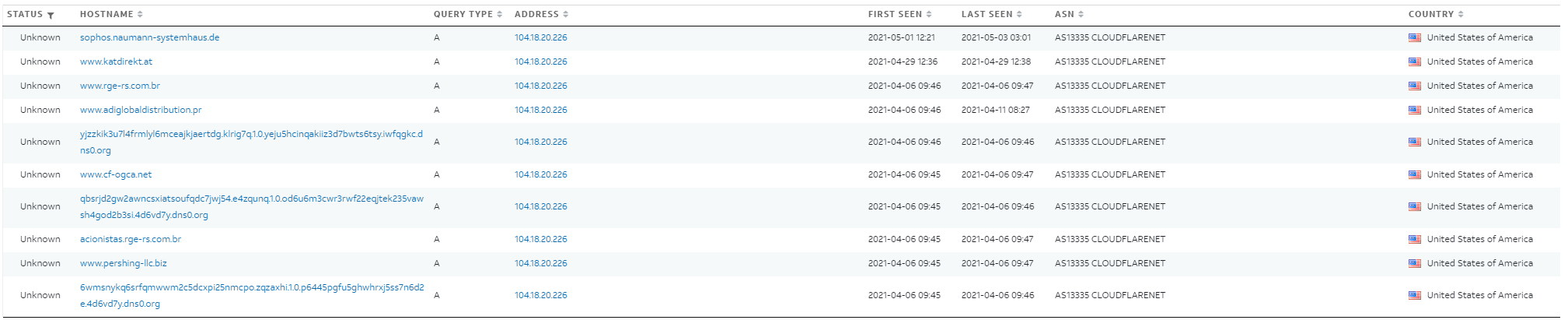The height and width of the screenshot is (320, 1568).
Task: Select the AS13335 CLOUDFLARENET cell in the www.cf-ogca.net row
Action: point(1109,174)
